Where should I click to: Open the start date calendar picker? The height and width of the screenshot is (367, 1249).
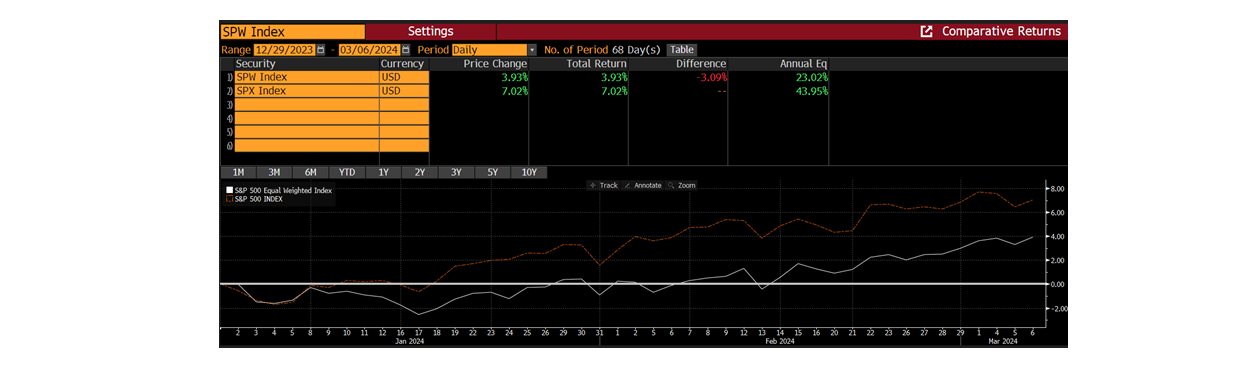(x=321, y=49)
